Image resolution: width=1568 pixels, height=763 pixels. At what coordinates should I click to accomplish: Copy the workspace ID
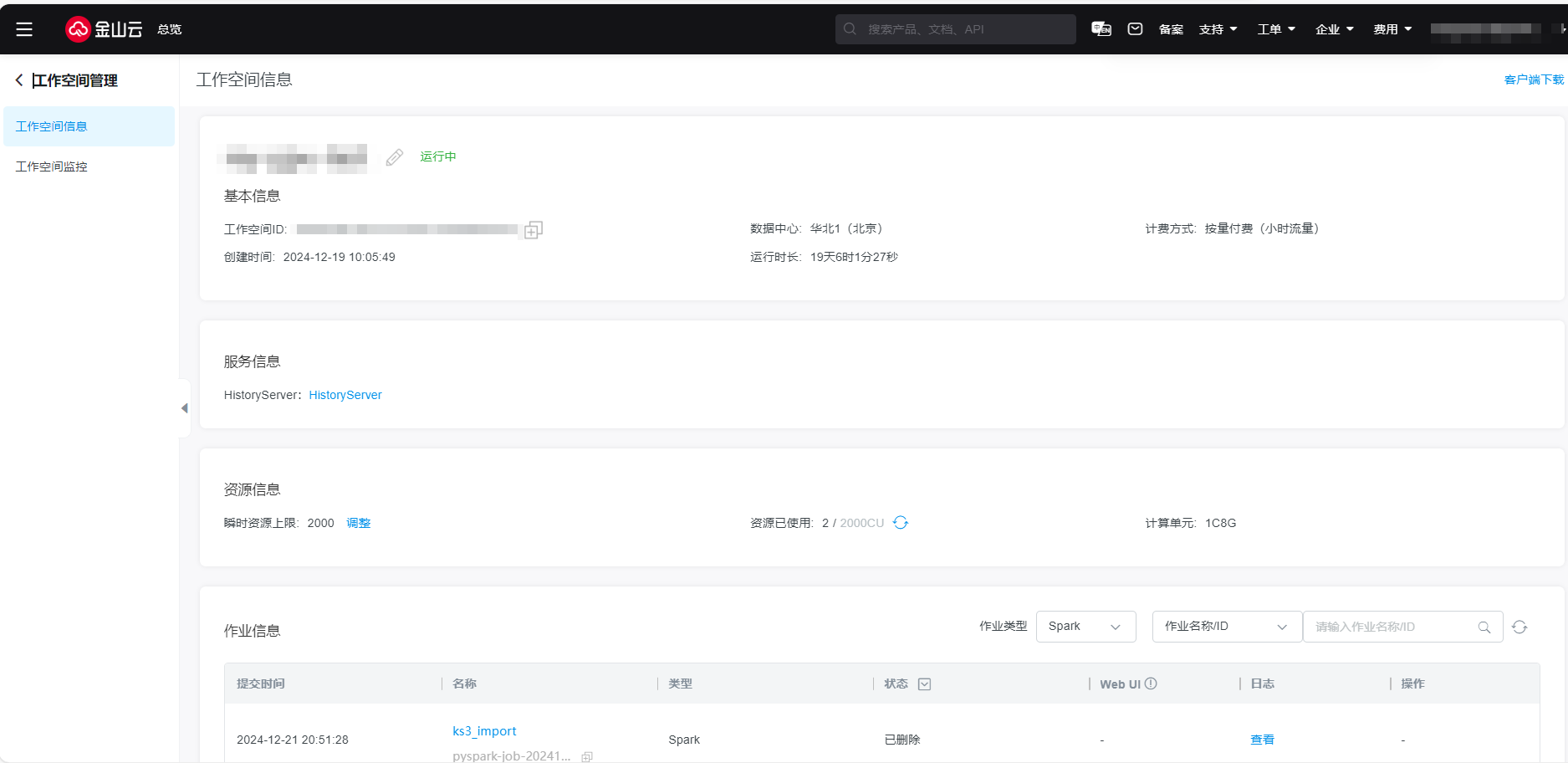pyautogui.click(x=534, y=230)
